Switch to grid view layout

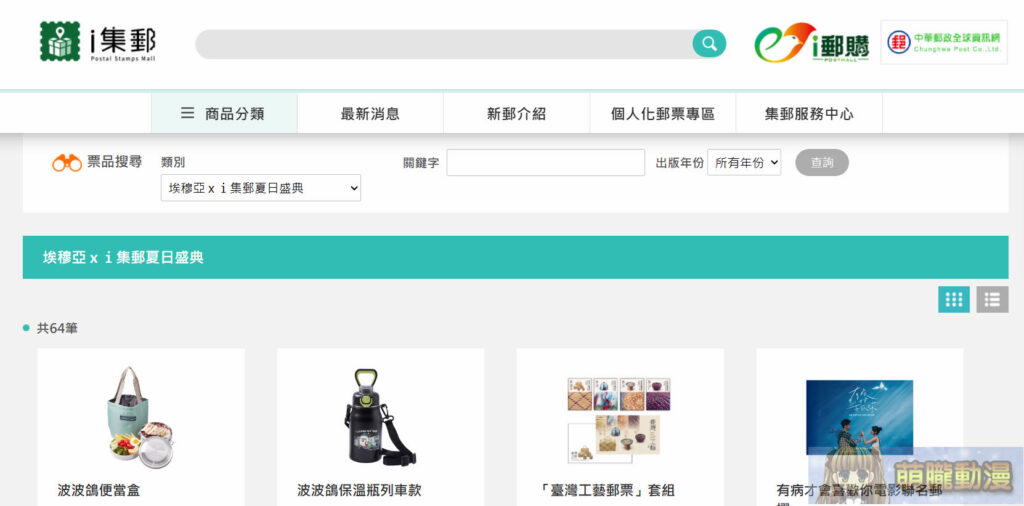tap(953, 299)
